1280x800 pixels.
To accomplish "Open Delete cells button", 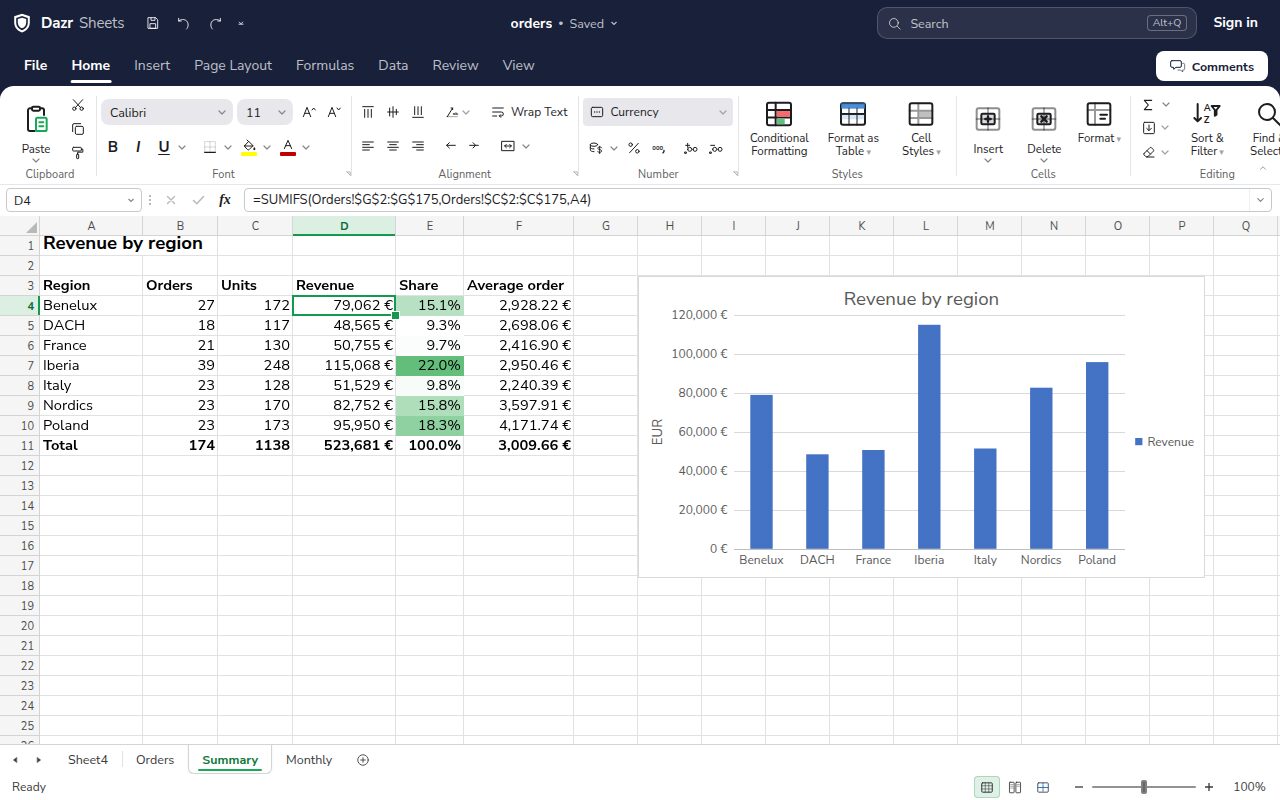I will point(1044,132).
